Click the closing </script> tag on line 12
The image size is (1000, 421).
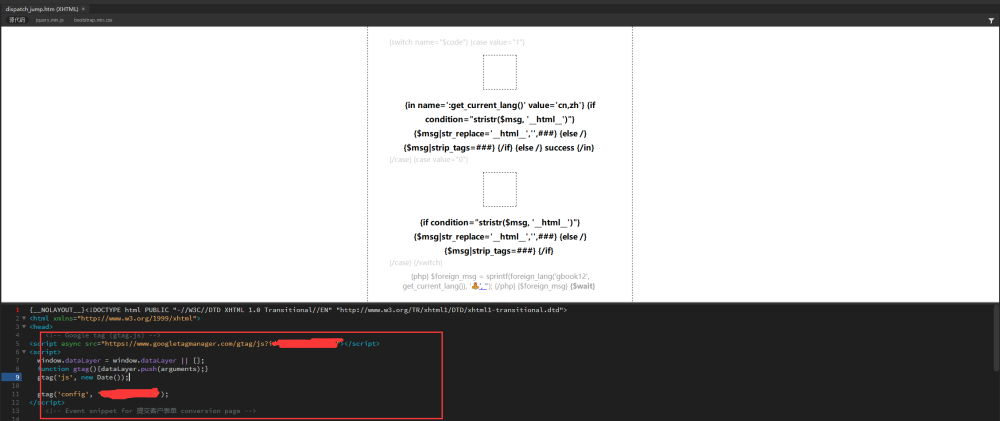(47, 403)
